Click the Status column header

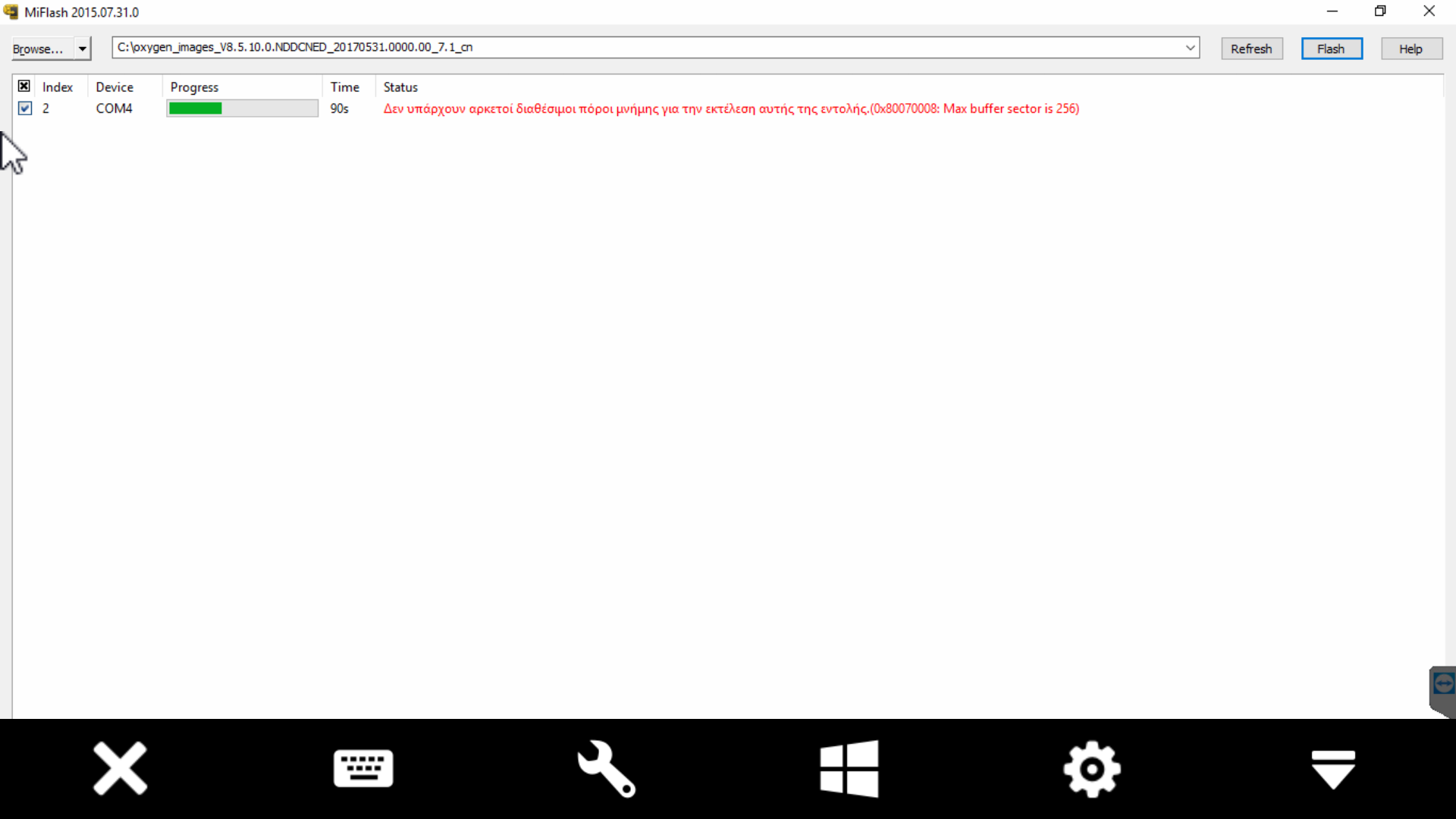[400, 87]
